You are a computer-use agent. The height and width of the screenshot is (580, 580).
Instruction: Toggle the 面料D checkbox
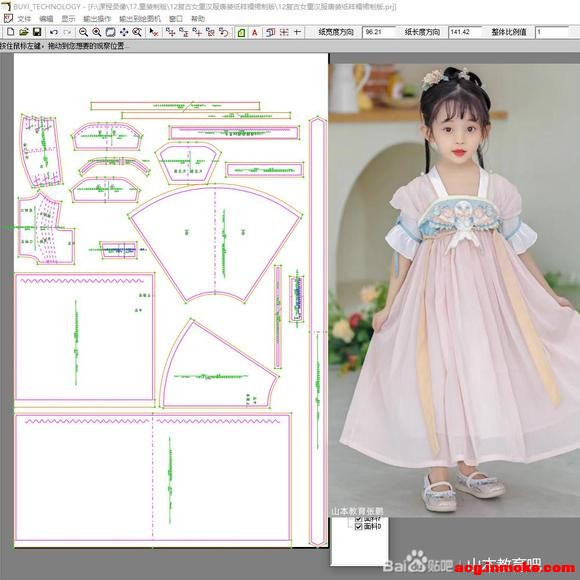[x=358, y=526]
